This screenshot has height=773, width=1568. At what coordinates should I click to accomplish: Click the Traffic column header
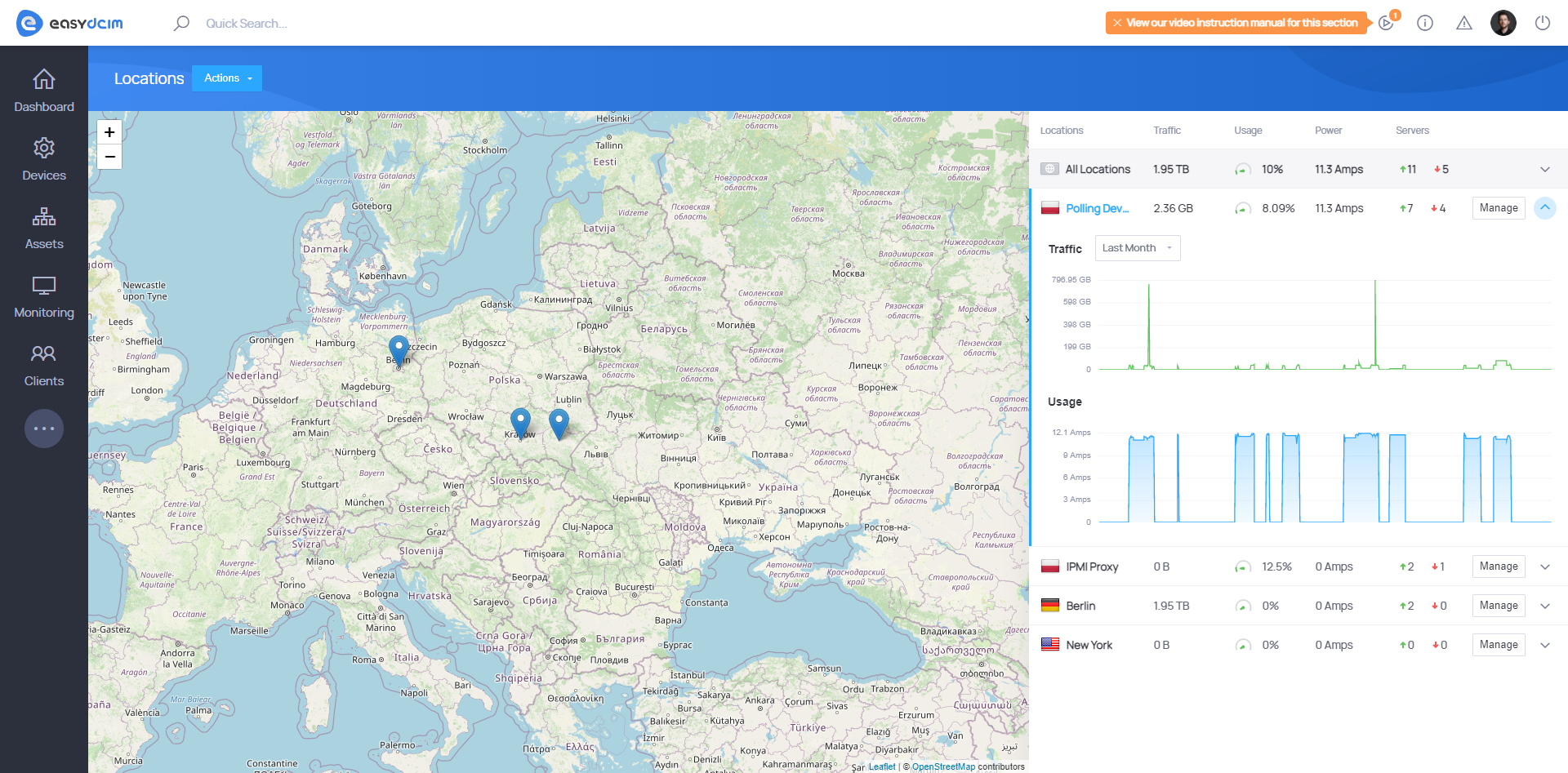(1167, 131)
